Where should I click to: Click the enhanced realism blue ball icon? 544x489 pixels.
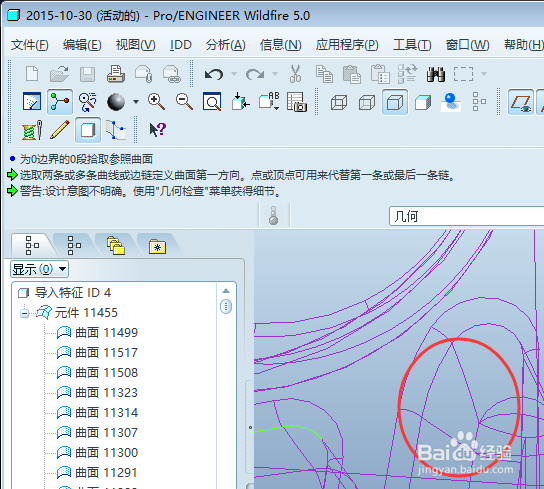pos(451,102)
